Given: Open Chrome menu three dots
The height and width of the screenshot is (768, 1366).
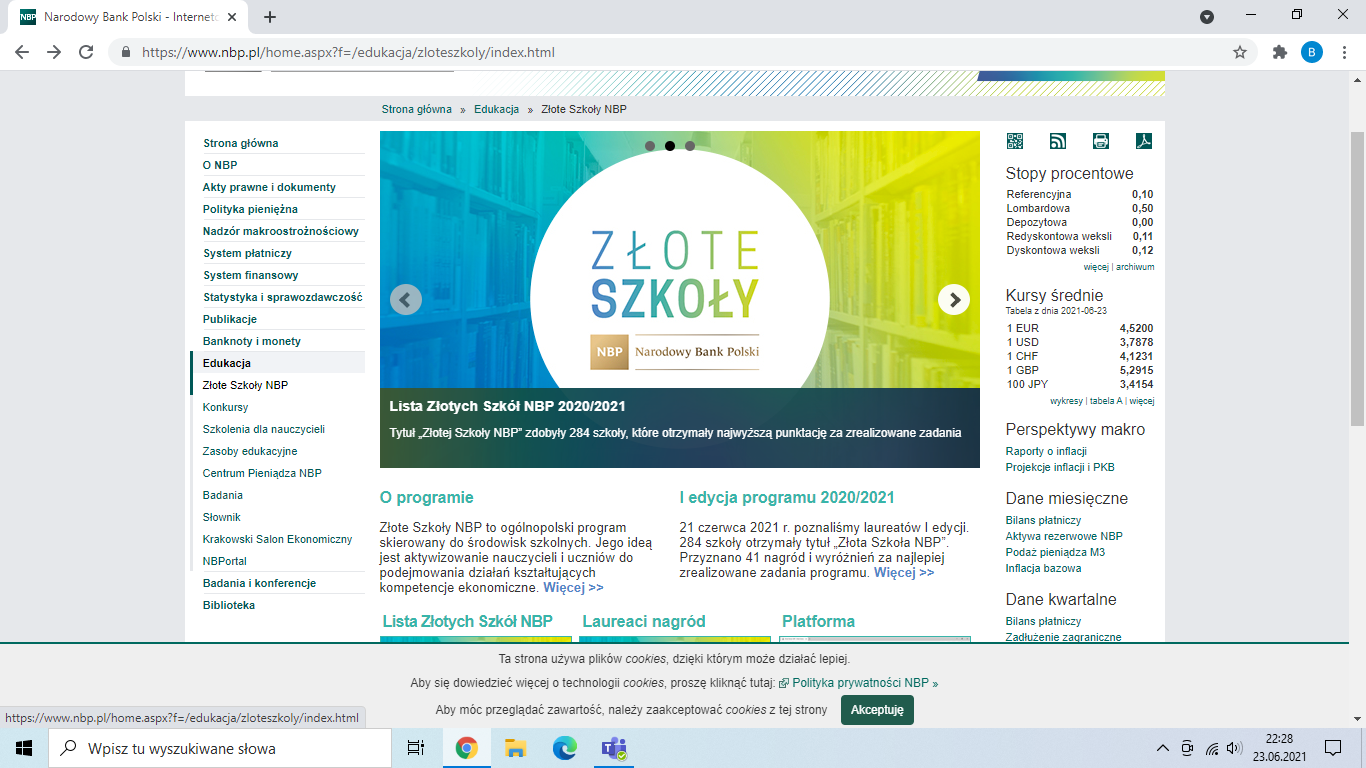Looking at the screenshot, I should point(1344,52).
